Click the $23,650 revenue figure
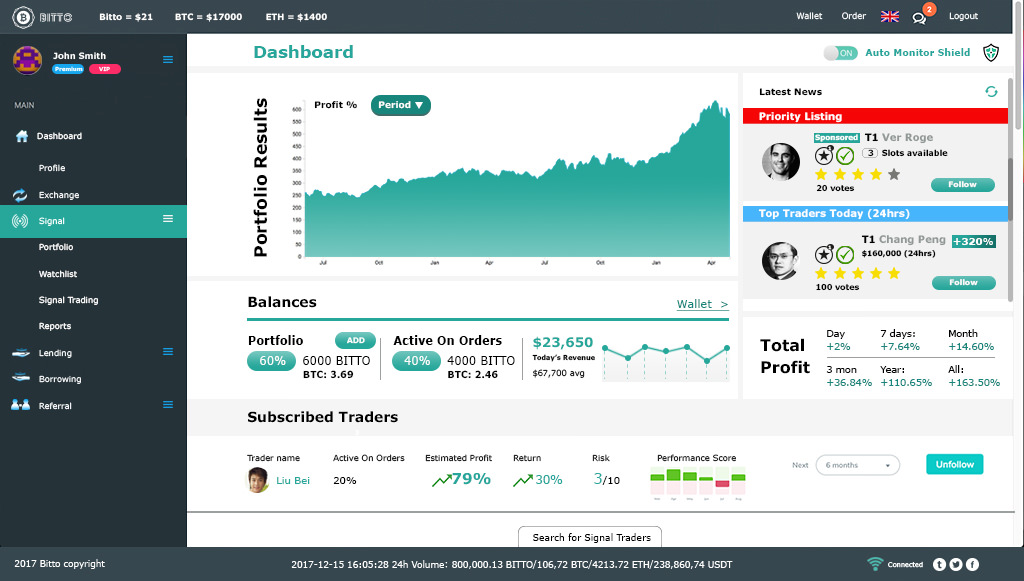Image resolution: width=1024 pixels, height=581 pixels. coord(563,343)
